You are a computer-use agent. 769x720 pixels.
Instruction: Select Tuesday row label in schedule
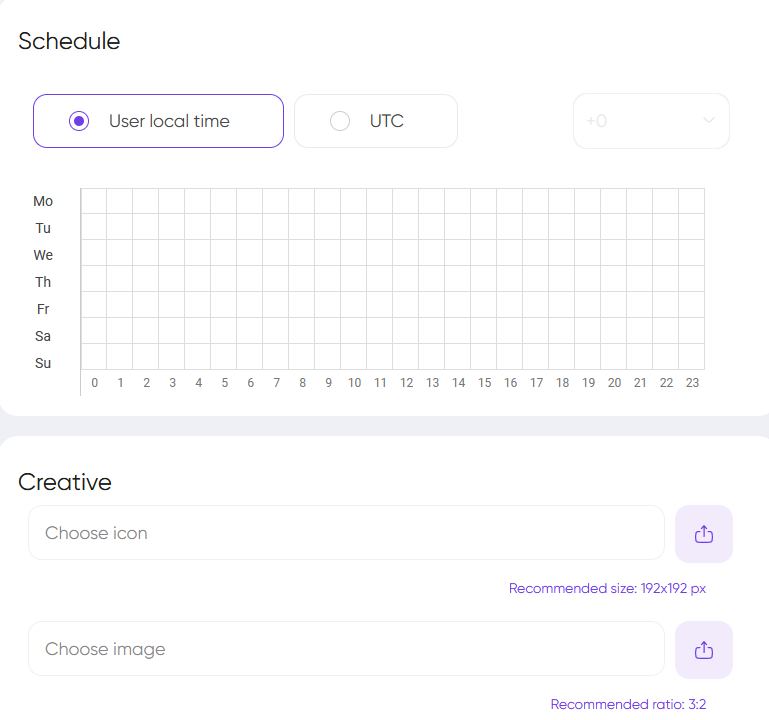pyautogui.click(x=43, y=228)
